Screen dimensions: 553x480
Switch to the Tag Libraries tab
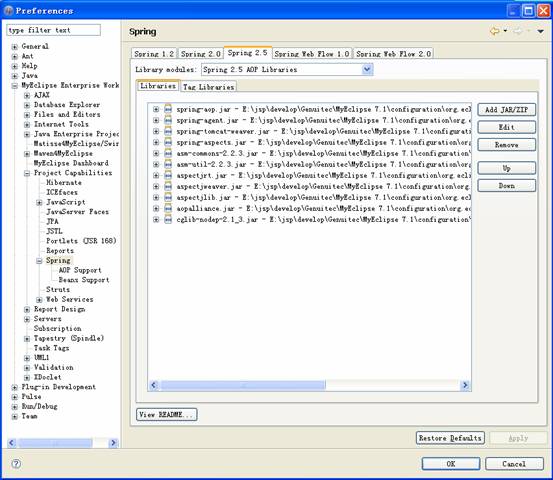point(208,87)
